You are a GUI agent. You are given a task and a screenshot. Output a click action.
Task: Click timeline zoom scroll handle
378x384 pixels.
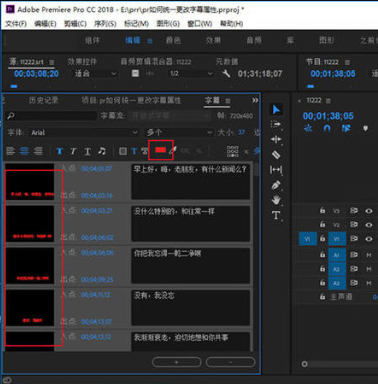coord(304,364)
